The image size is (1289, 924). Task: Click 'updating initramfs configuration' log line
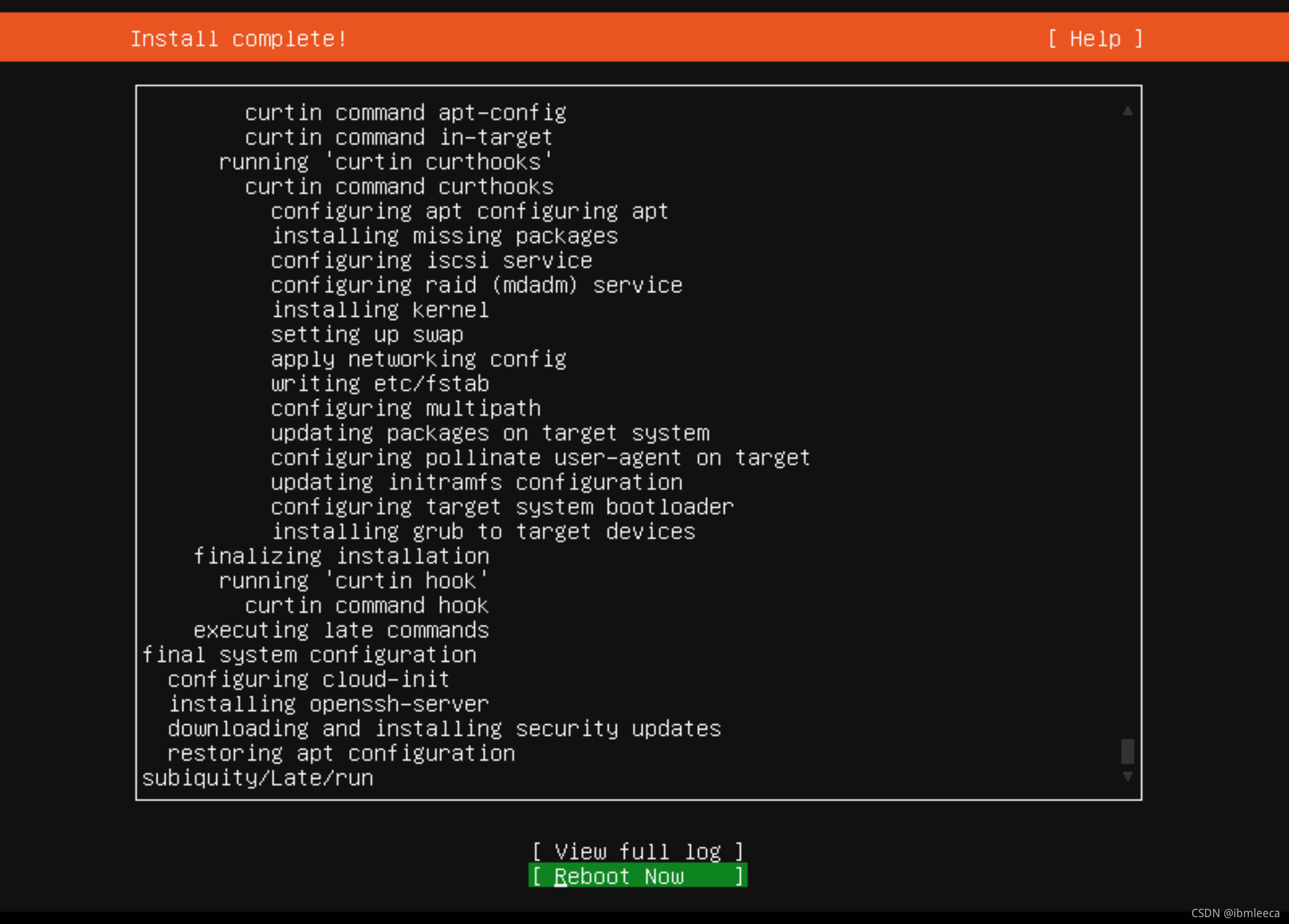(x=477, y=482)
